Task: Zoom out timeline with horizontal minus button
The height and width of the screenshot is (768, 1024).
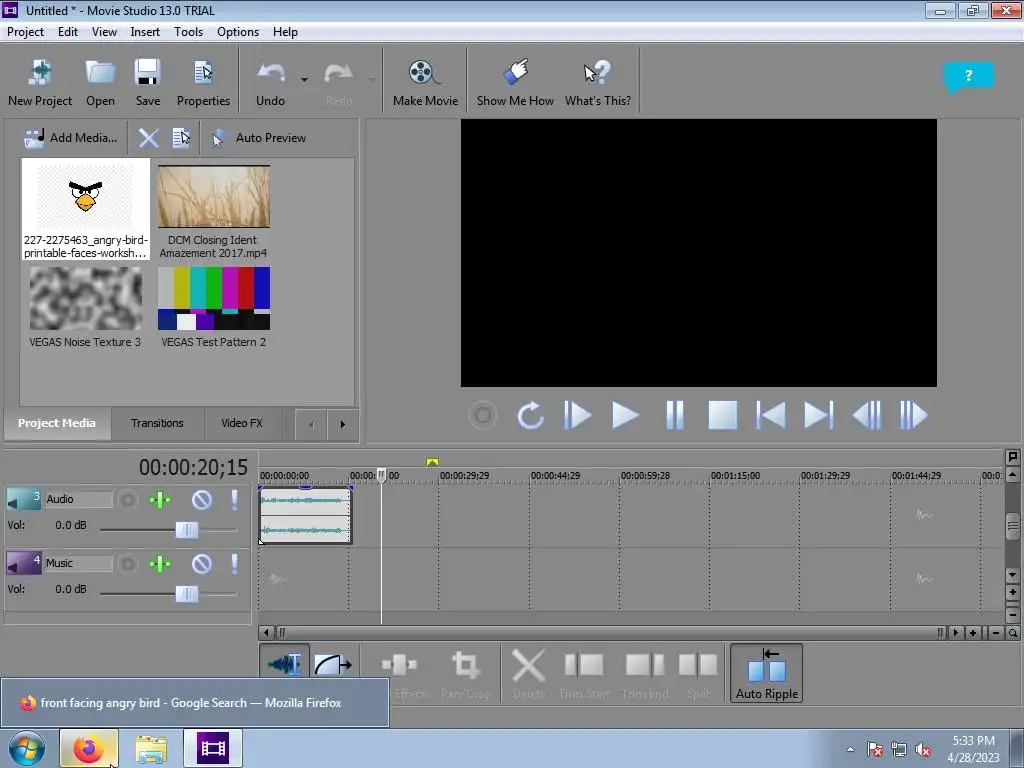Action: coord(996,633)
